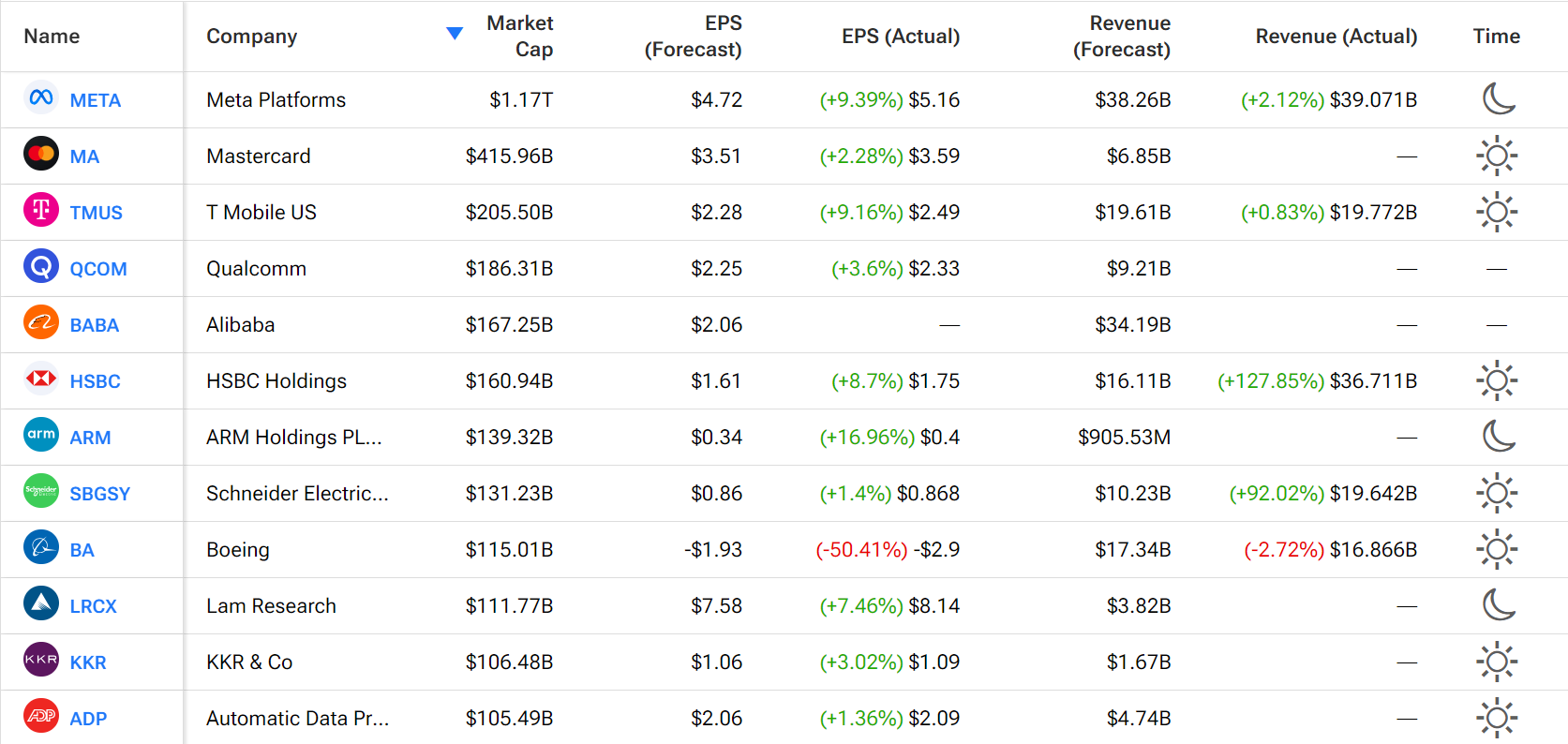Sort by EPS (Actual) column header
1568x744 pixels.
pos(901,37)
